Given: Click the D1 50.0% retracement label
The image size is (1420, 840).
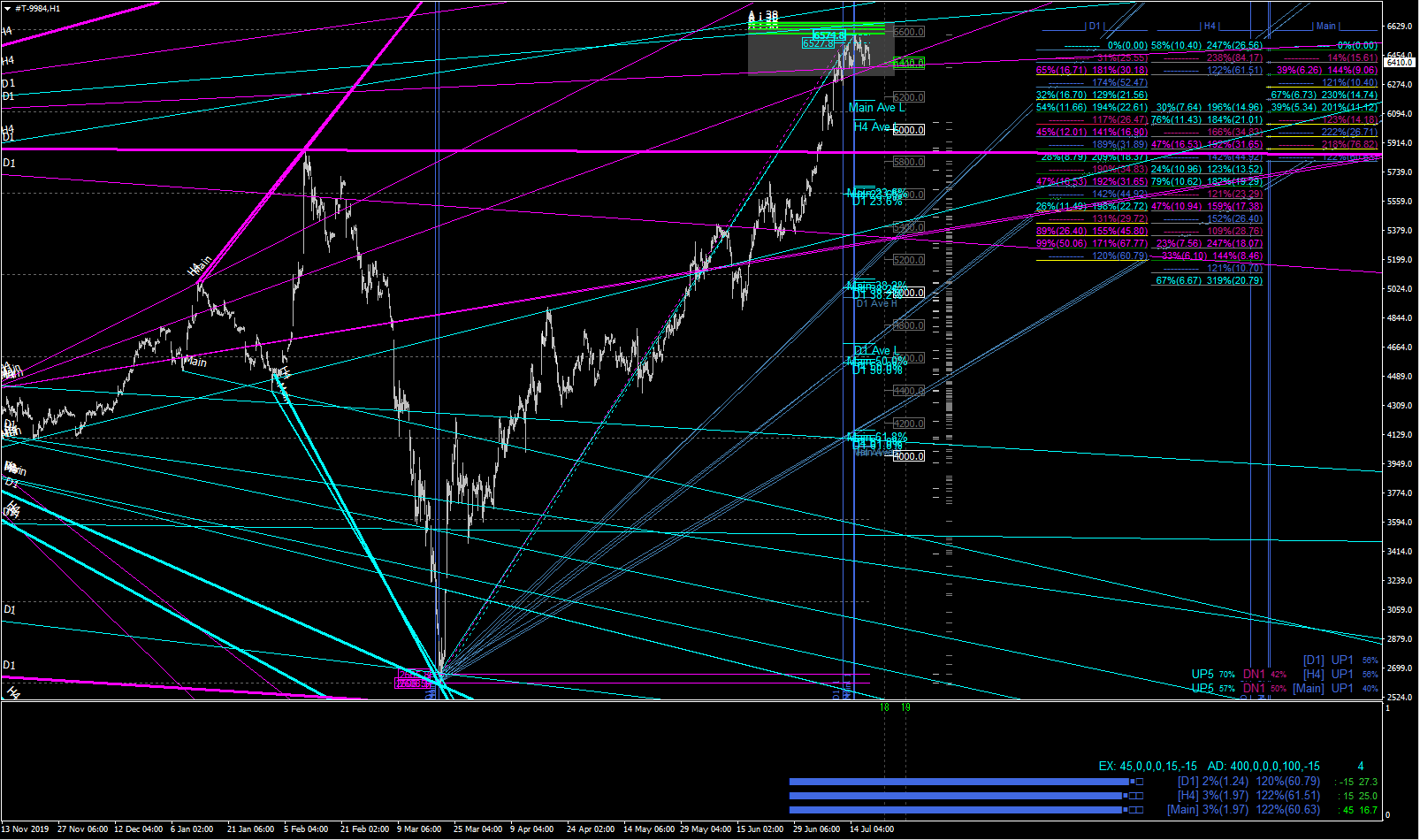Looking at the screenshot, I should click(x=877, y=370).
